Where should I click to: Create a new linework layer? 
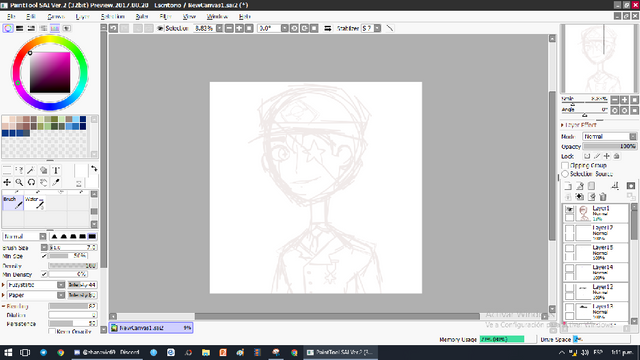pos(580,186)
